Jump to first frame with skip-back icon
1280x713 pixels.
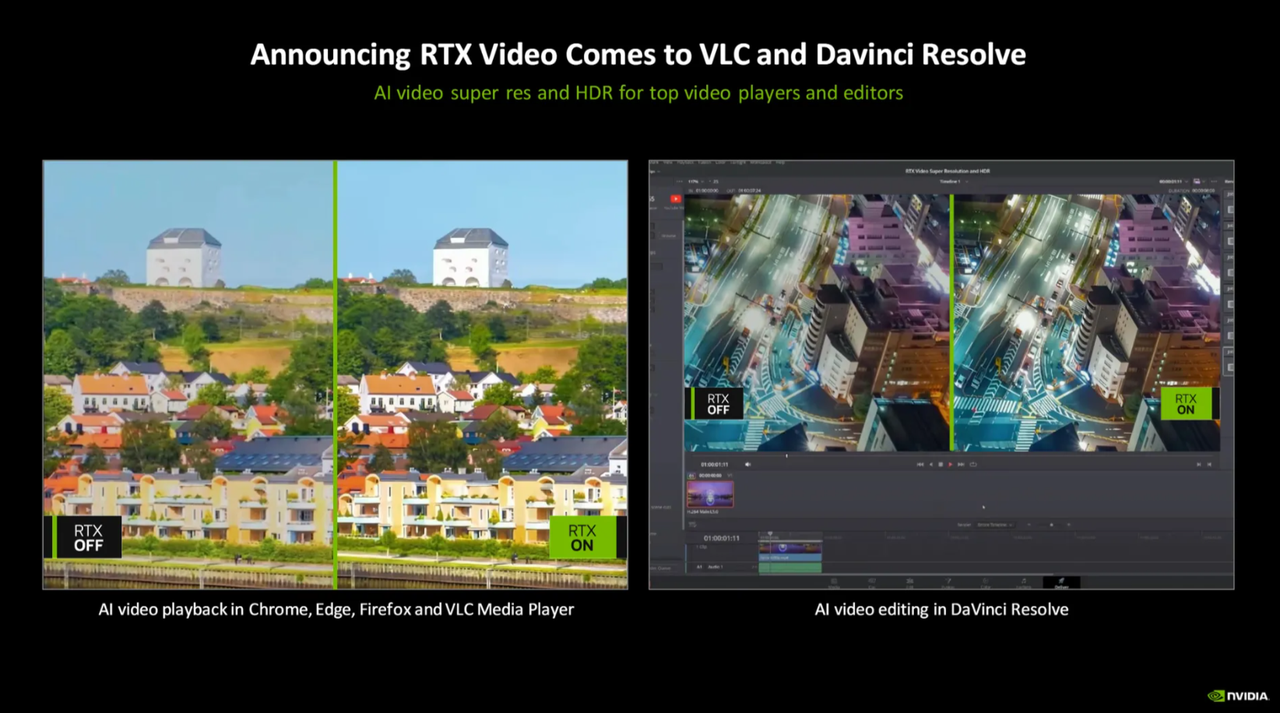click(x=920, y=464)
